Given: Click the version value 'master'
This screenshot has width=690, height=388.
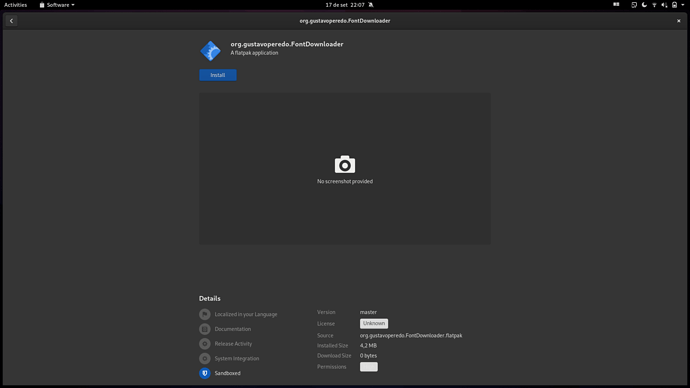Looking at the screenshot, I should coord(368,312).
